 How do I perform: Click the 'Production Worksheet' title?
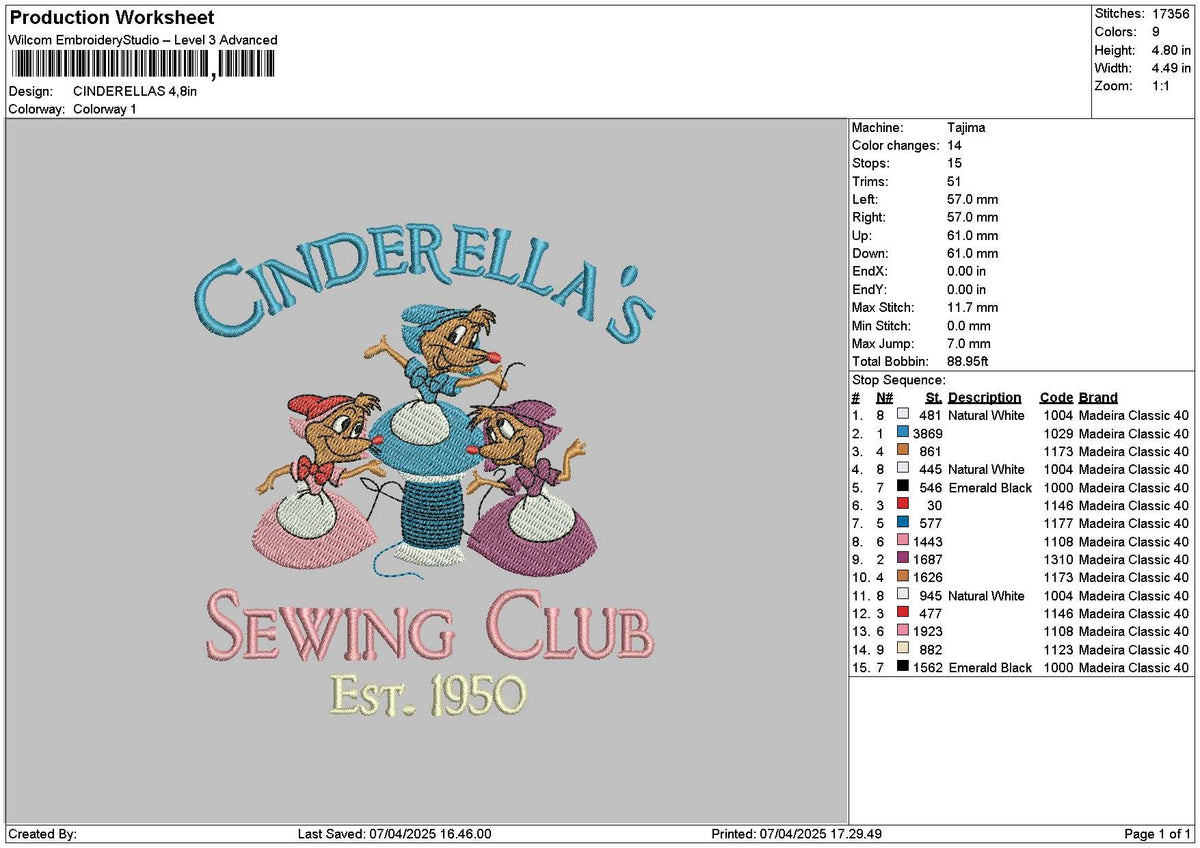point(111,18)
